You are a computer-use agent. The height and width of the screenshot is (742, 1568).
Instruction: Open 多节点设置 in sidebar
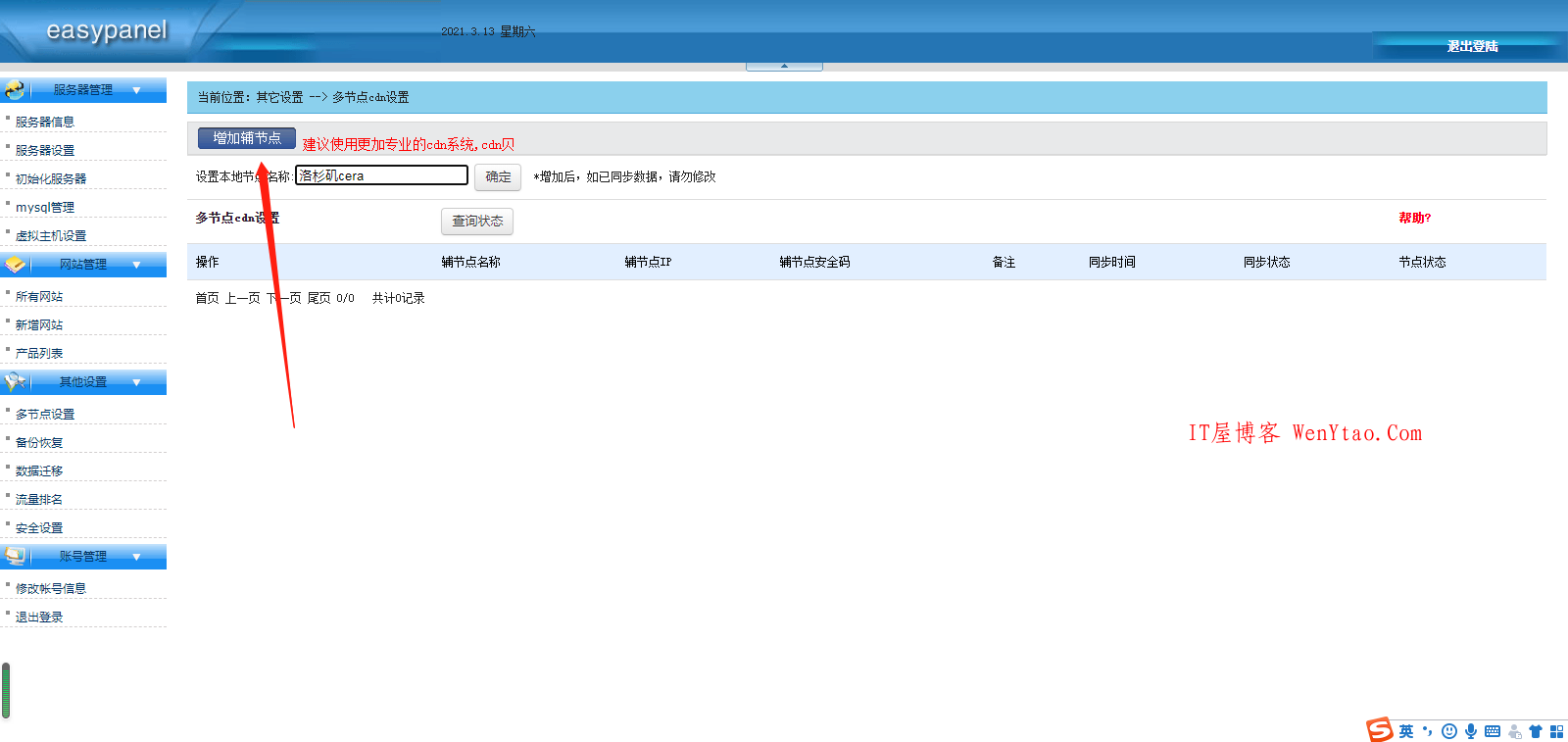point(45,415)
